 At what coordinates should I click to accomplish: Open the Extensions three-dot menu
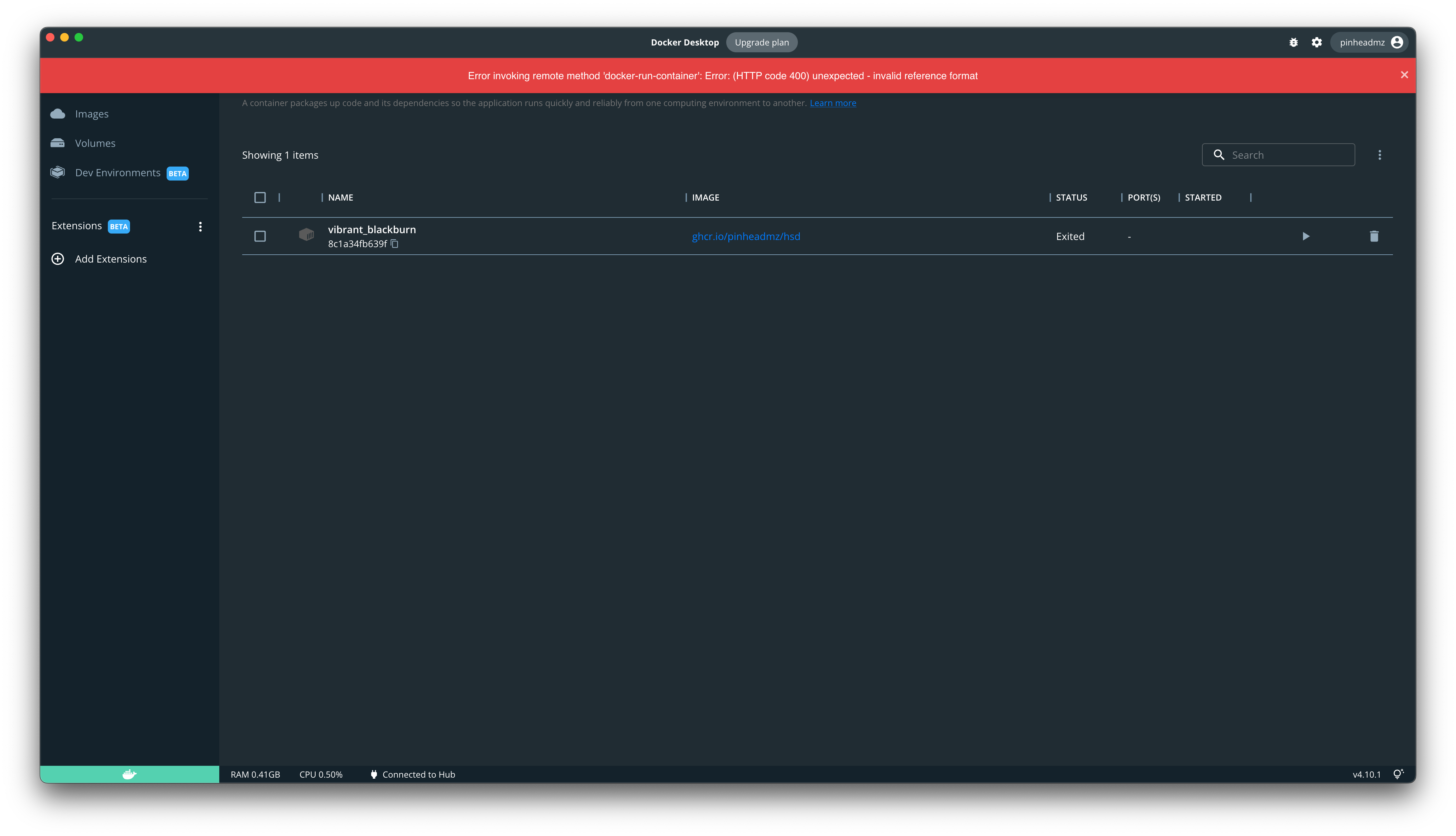200,227
